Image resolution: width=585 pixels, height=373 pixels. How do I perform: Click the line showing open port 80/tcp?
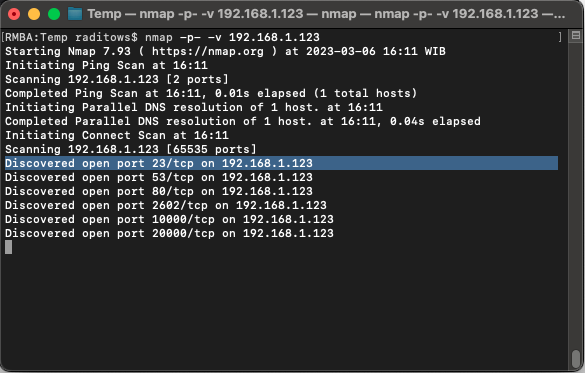[159, 191]
